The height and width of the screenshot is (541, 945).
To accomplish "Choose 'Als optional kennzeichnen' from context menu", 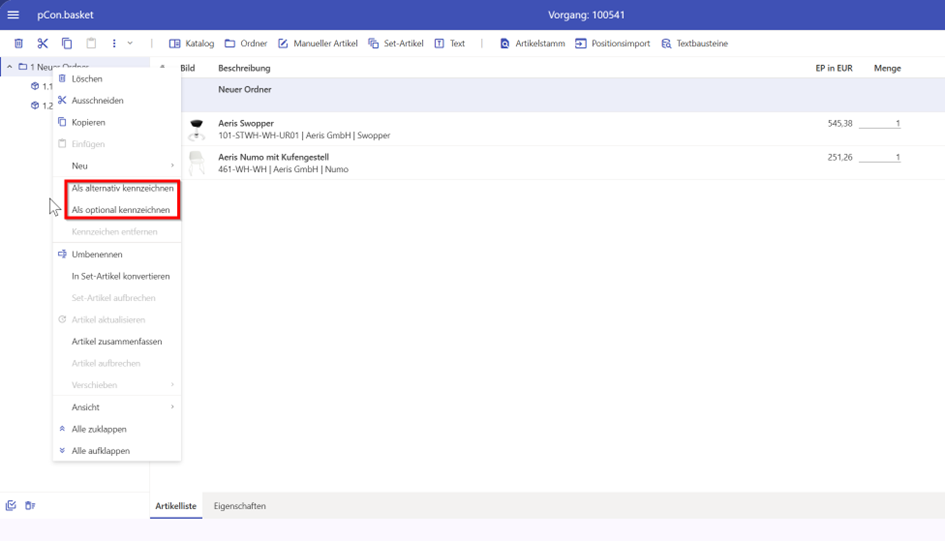I will point(120,210).
